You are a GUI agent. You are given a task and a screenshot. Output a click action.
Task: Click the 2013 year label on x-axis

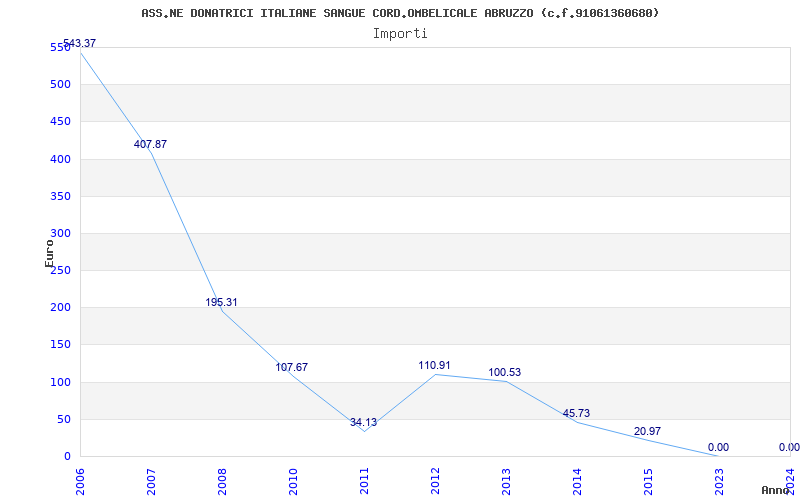pos(506,481)
